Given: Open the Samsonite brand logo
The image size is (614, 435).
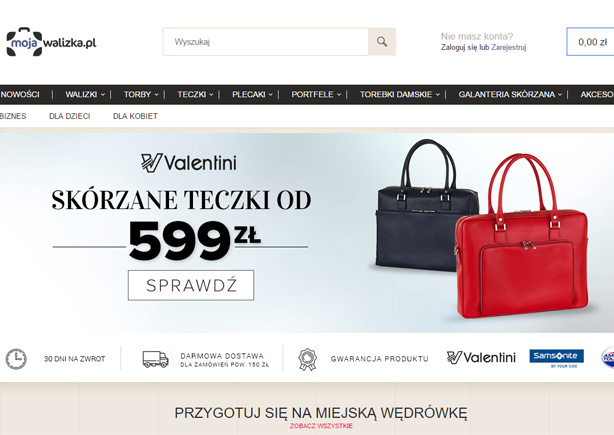Looking at the screenshot, I should (x=556, y=358).
